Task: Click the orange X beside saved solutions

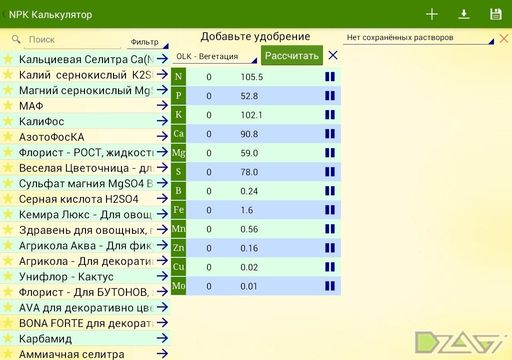Action: tap(504, 38)
